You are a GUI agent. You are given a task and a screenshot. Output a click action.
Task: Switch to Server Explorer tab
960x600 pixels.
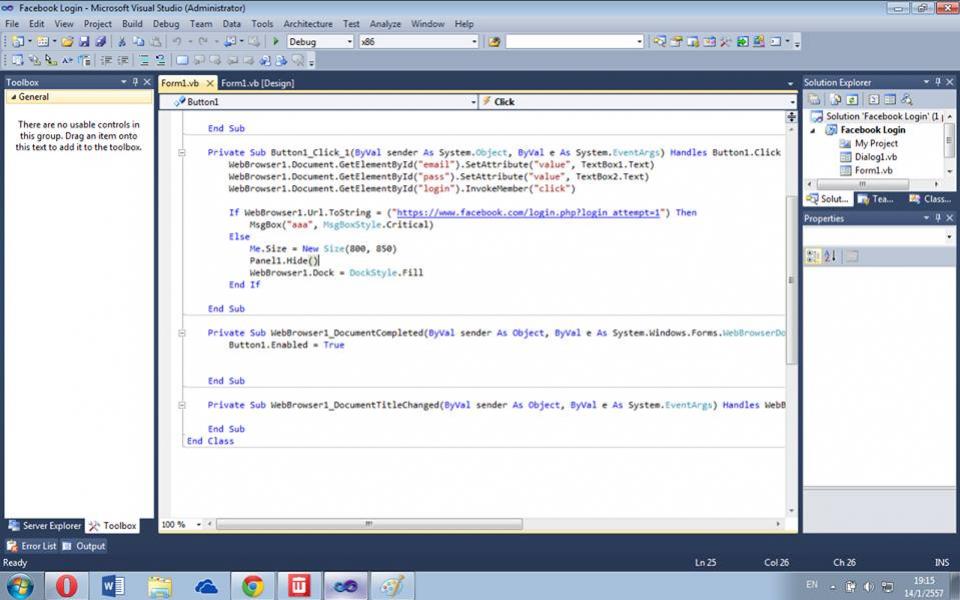coord(45,526)
